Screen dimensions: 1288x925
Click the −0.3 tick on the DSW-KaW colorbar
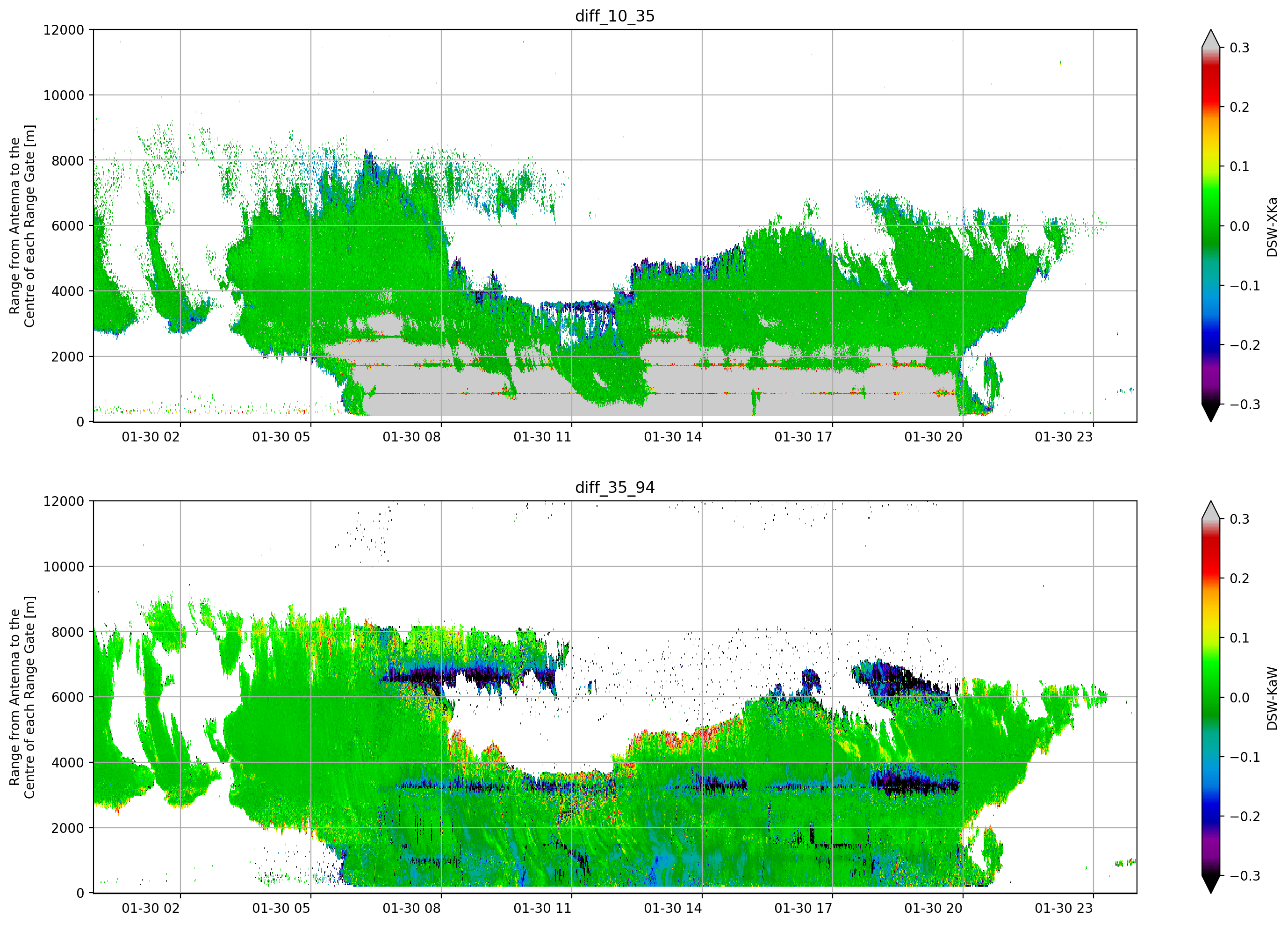point(1245,876)
